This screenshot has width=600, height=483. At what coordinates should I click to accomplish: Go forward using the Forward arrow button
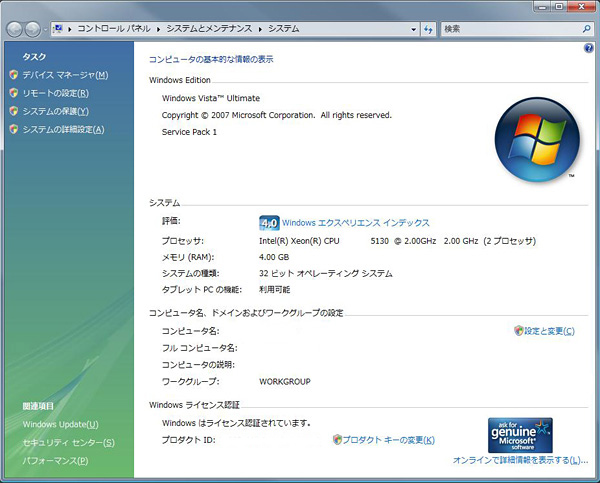tap(33, 29)
